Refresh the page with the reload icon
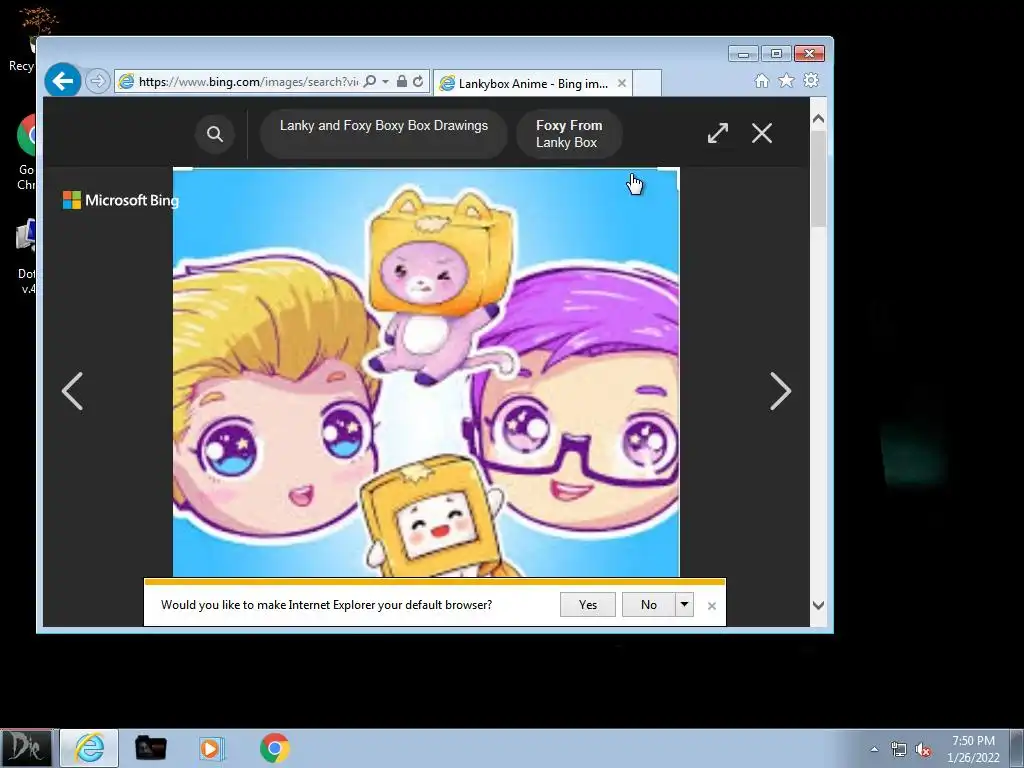 point(418,81)
